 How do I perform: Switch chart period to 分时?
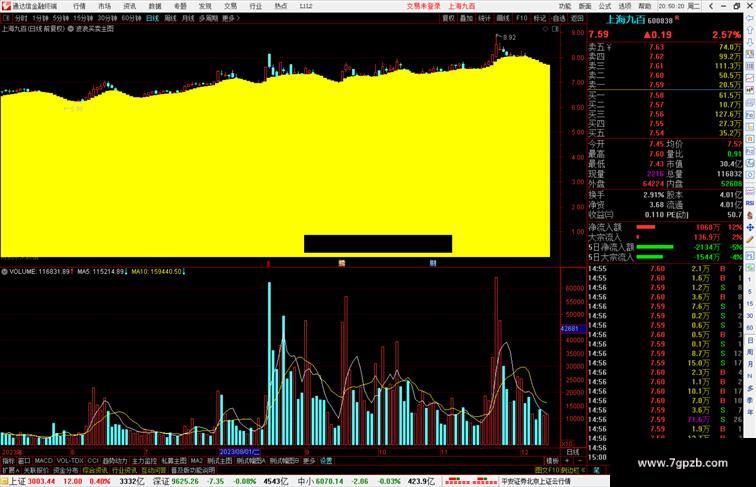coord(21,18)
